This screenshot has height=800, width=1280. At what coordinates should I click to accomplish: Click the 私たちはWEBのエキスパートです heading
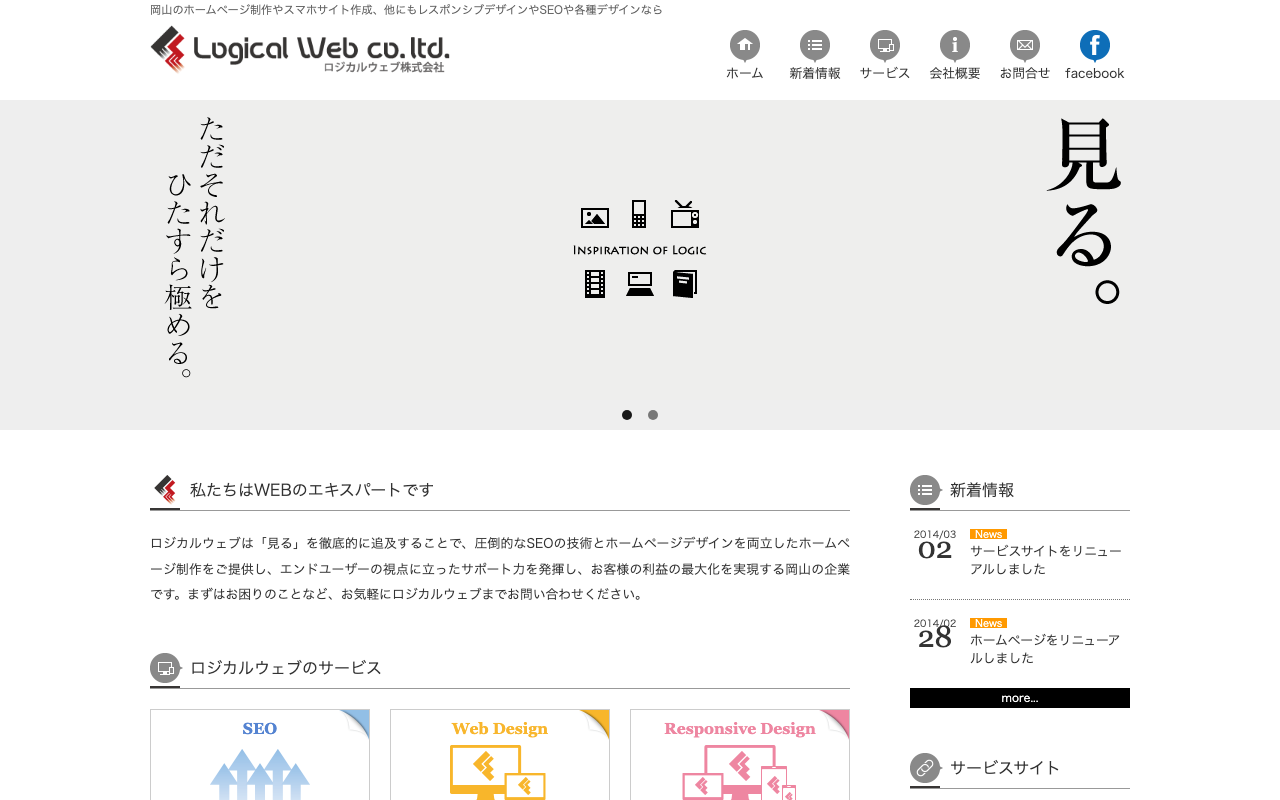[312, 490]
